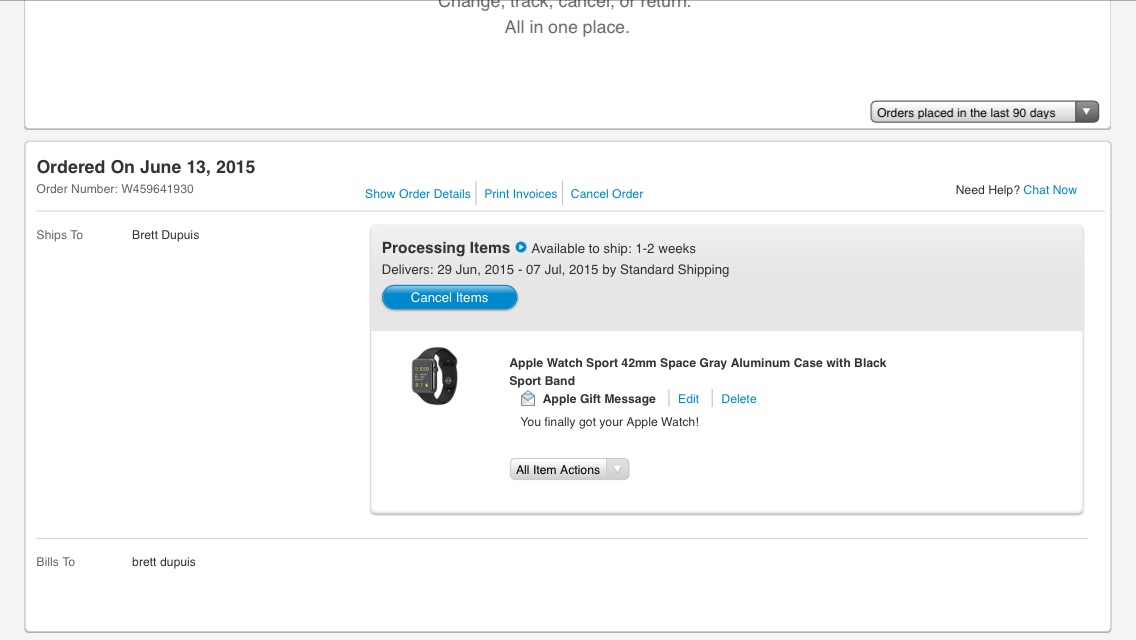Delete the Apple gift message
This screenshot has width=1136, height=640.
739,399
